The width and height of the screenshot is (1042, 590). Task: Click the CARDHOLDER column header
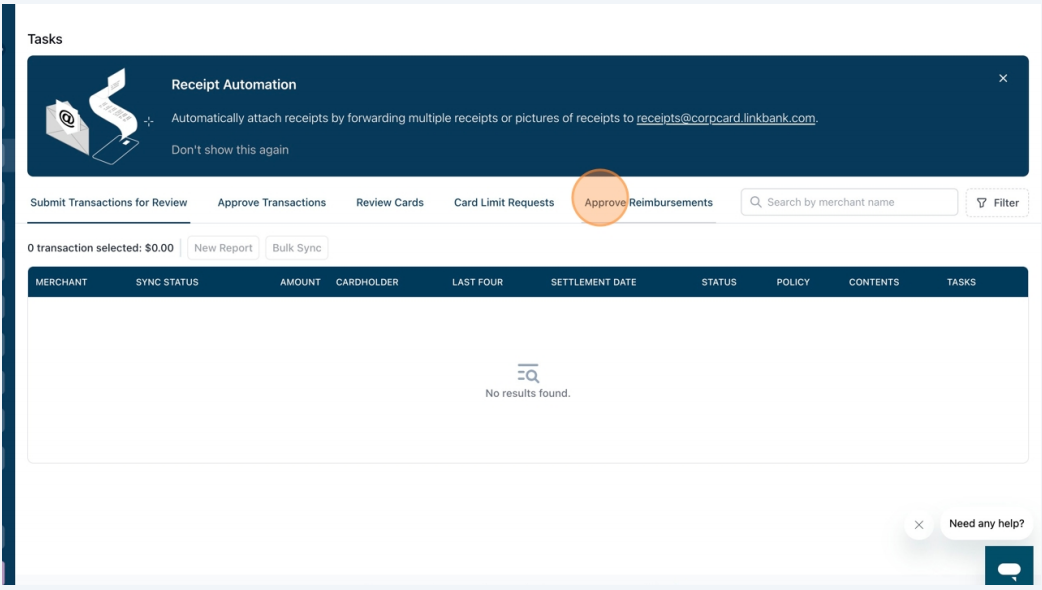click(367, 282)
